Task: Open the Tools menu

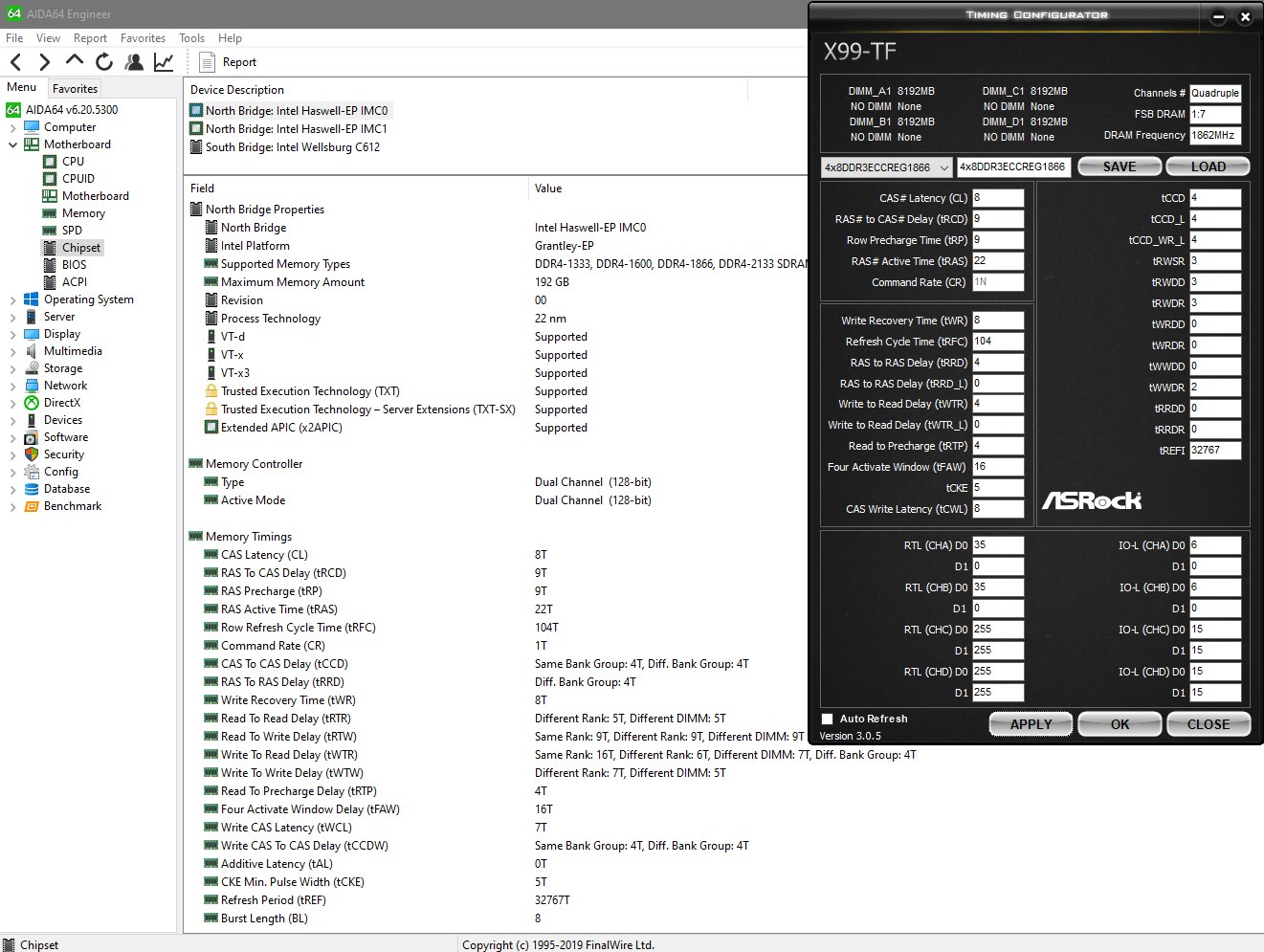Action: tap(191, 38)
